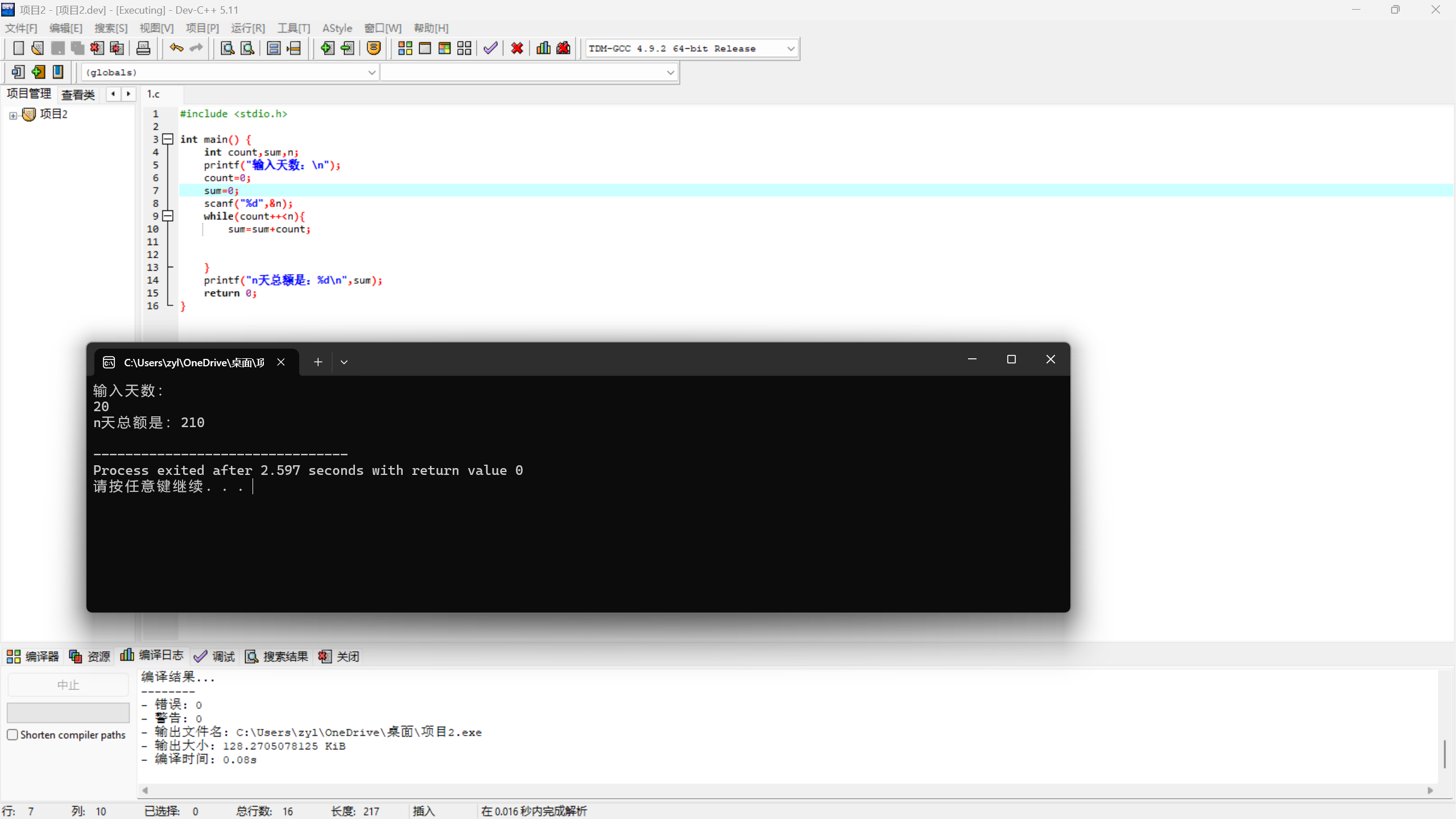Click the new tab plus button in terminal
This screenshot has height=819, width=1456.
pos(318,362)
